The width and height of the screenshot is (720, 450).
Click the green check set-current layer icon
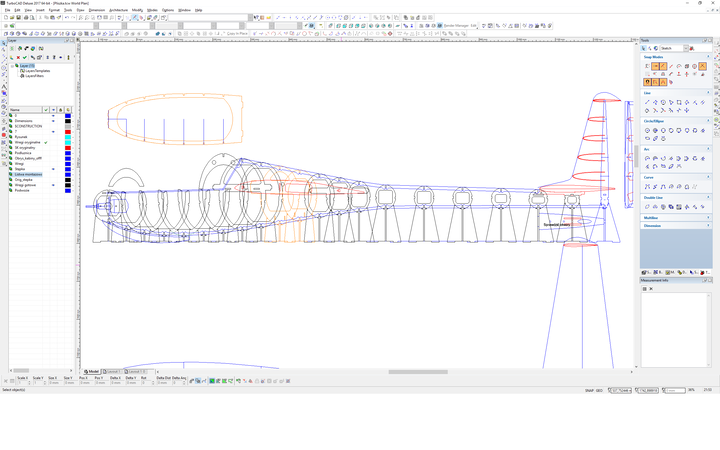[25, 57]
